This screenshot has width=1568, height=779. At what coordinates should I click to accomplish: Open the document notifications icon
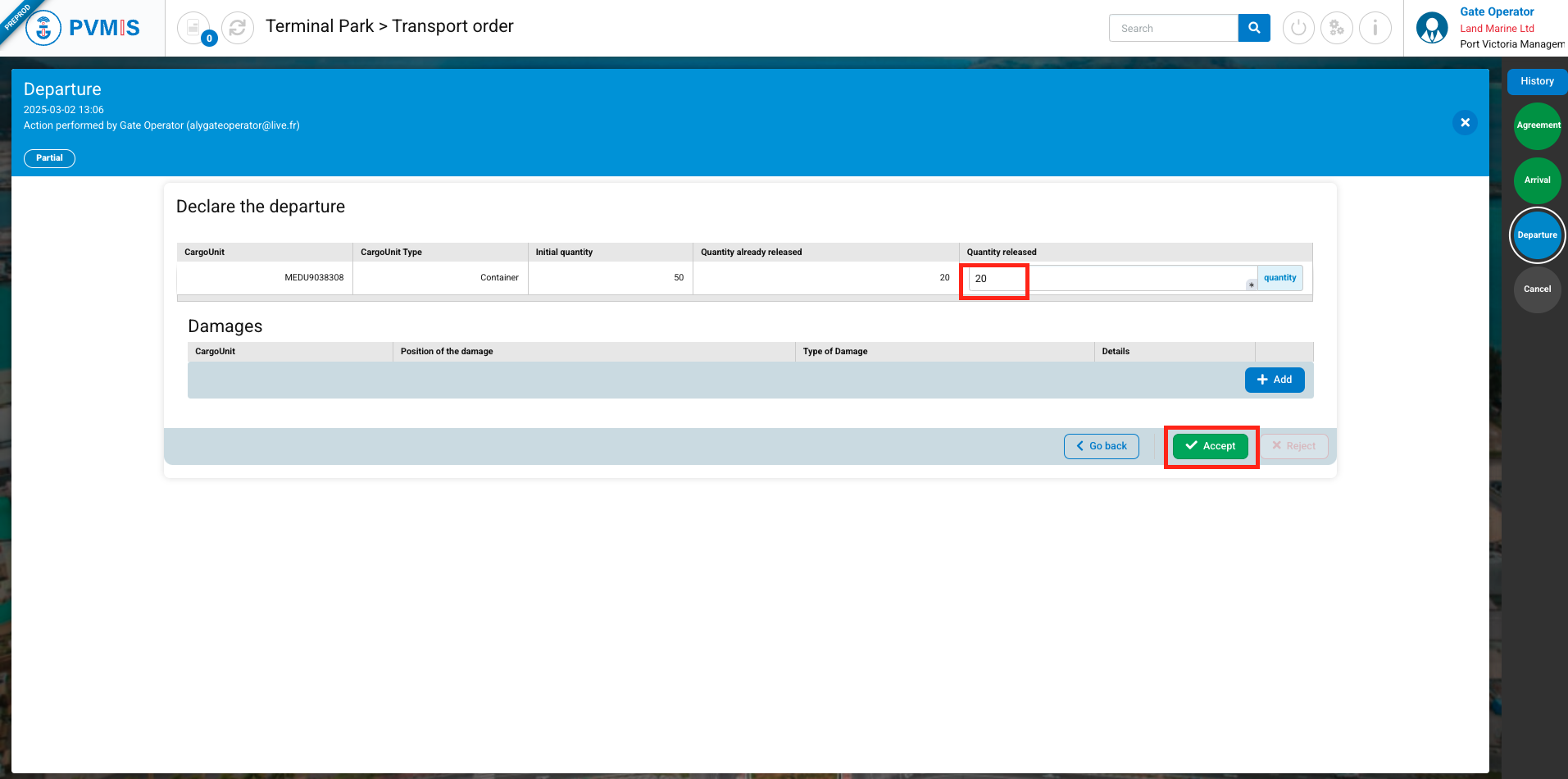tap(193, 28)
